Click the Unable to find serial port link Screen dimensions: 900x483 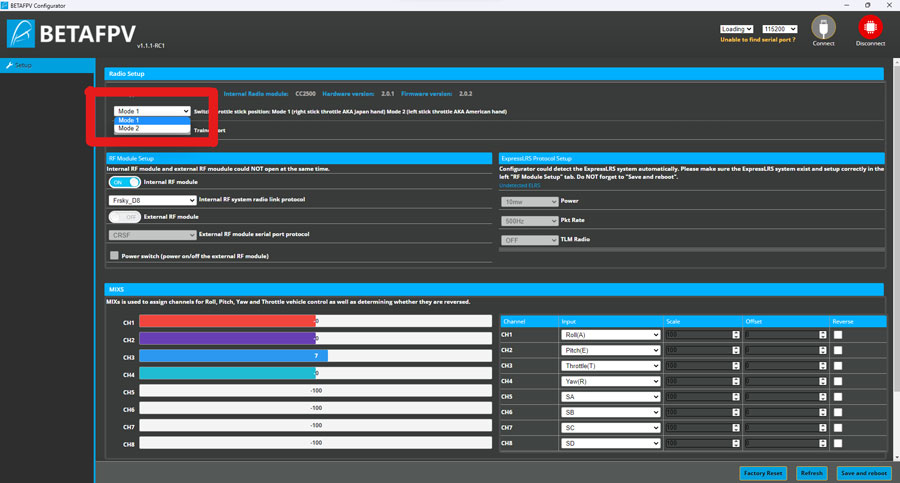pyautogui.click(x=758, y=40)
